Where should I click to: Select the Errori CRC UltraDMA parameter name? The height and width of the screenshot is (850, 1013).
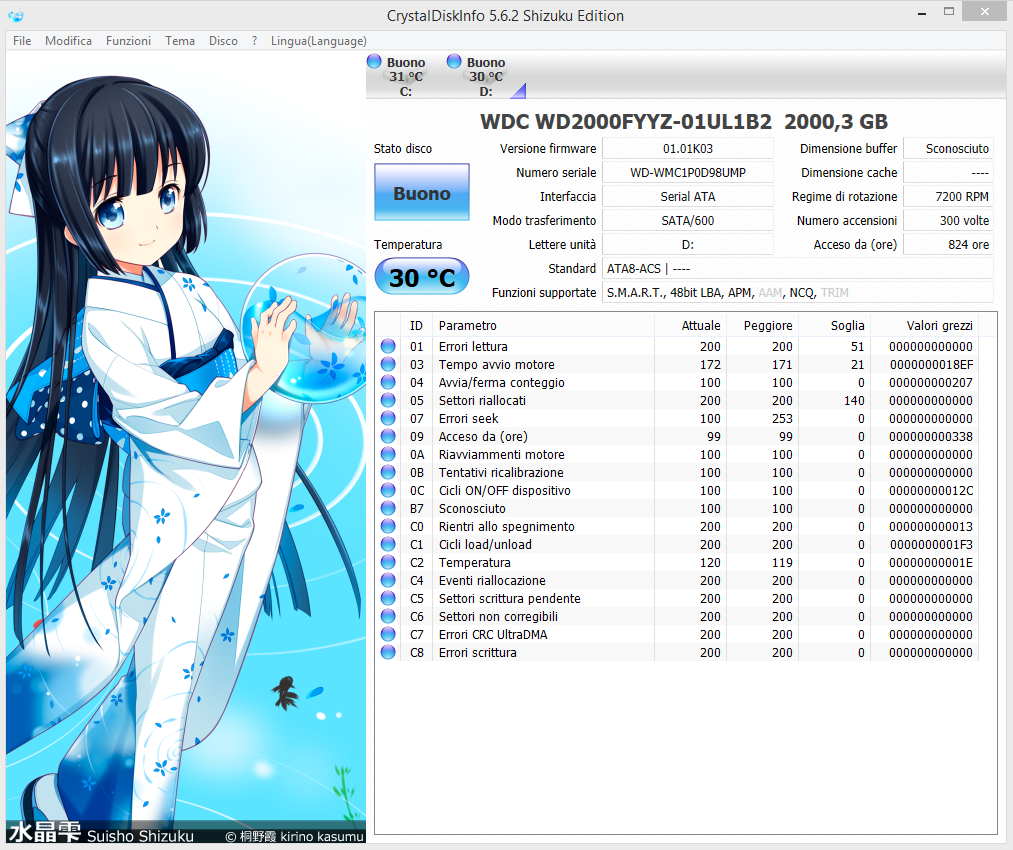493,635
